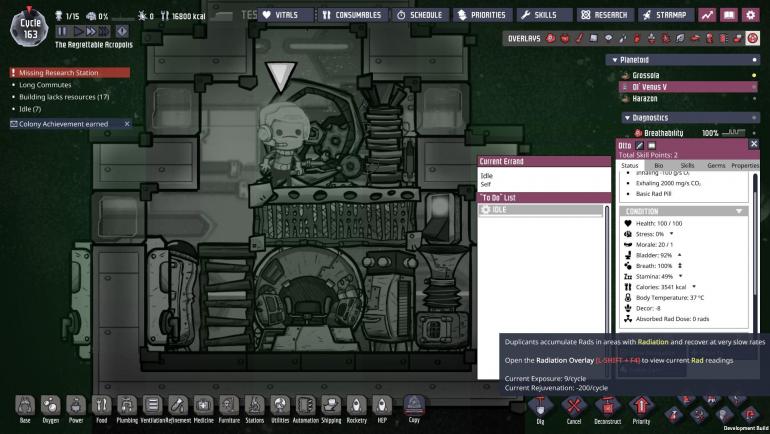This screenshot has width=770, height=434.
Task: Open the Oxygen build category
Action: click(49, 406)
